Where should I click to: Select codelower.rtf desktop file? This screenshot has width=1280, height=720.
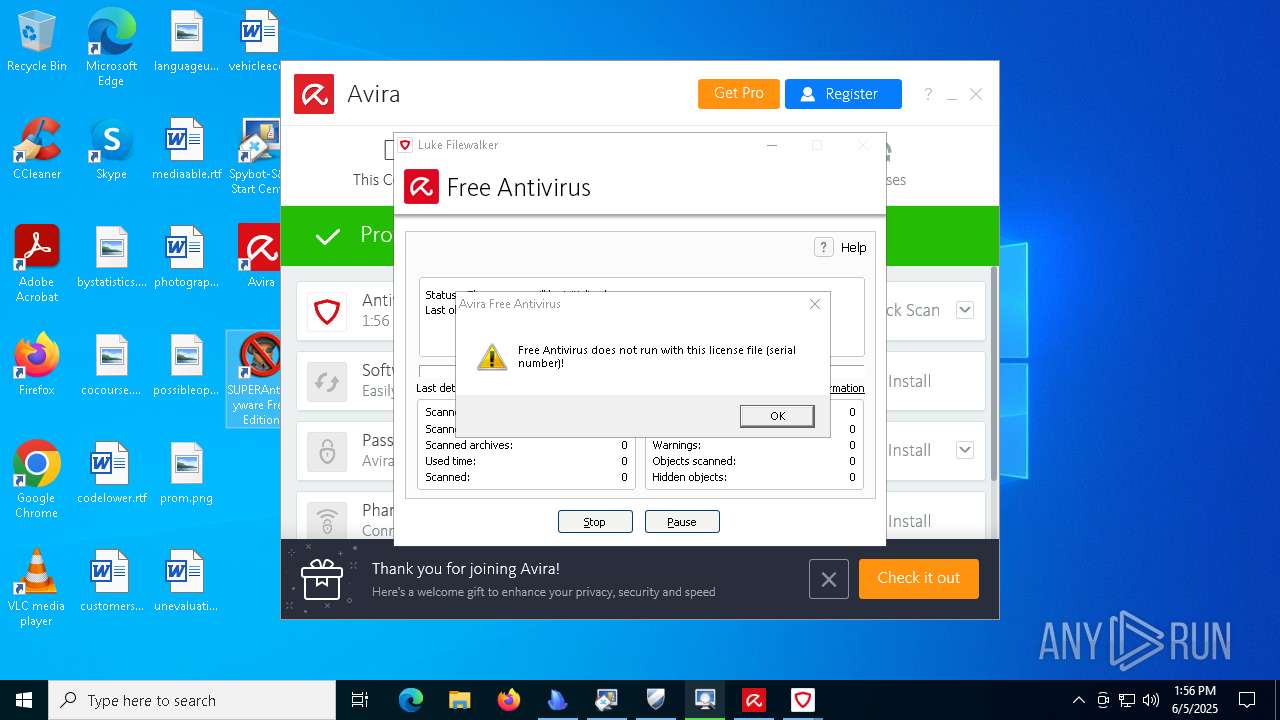coord(111,473)
